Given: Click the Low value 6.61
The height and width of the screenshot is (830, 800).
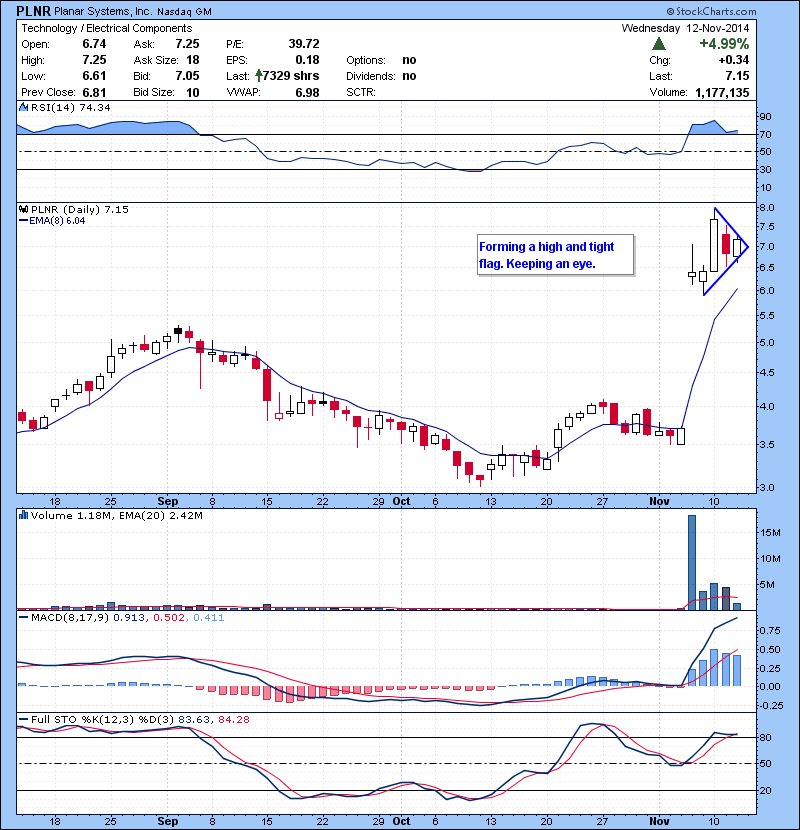Looking at the screenshot, I should coord(94,76).
